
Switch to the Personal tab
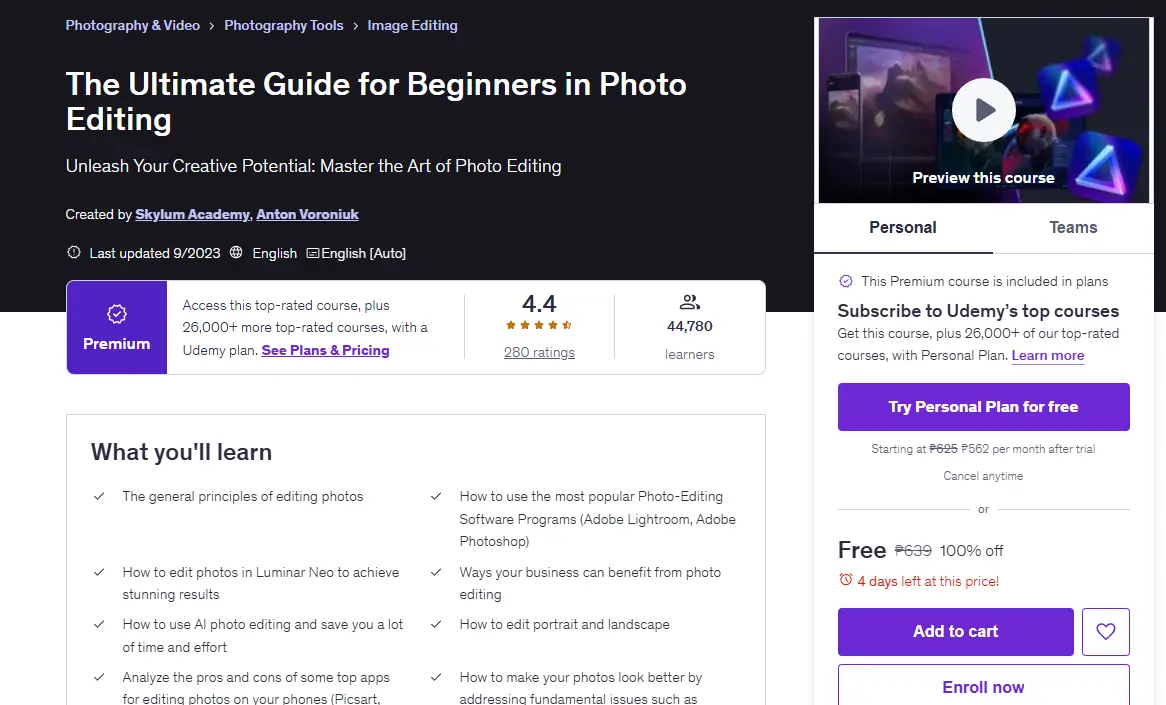coord(903,228)
